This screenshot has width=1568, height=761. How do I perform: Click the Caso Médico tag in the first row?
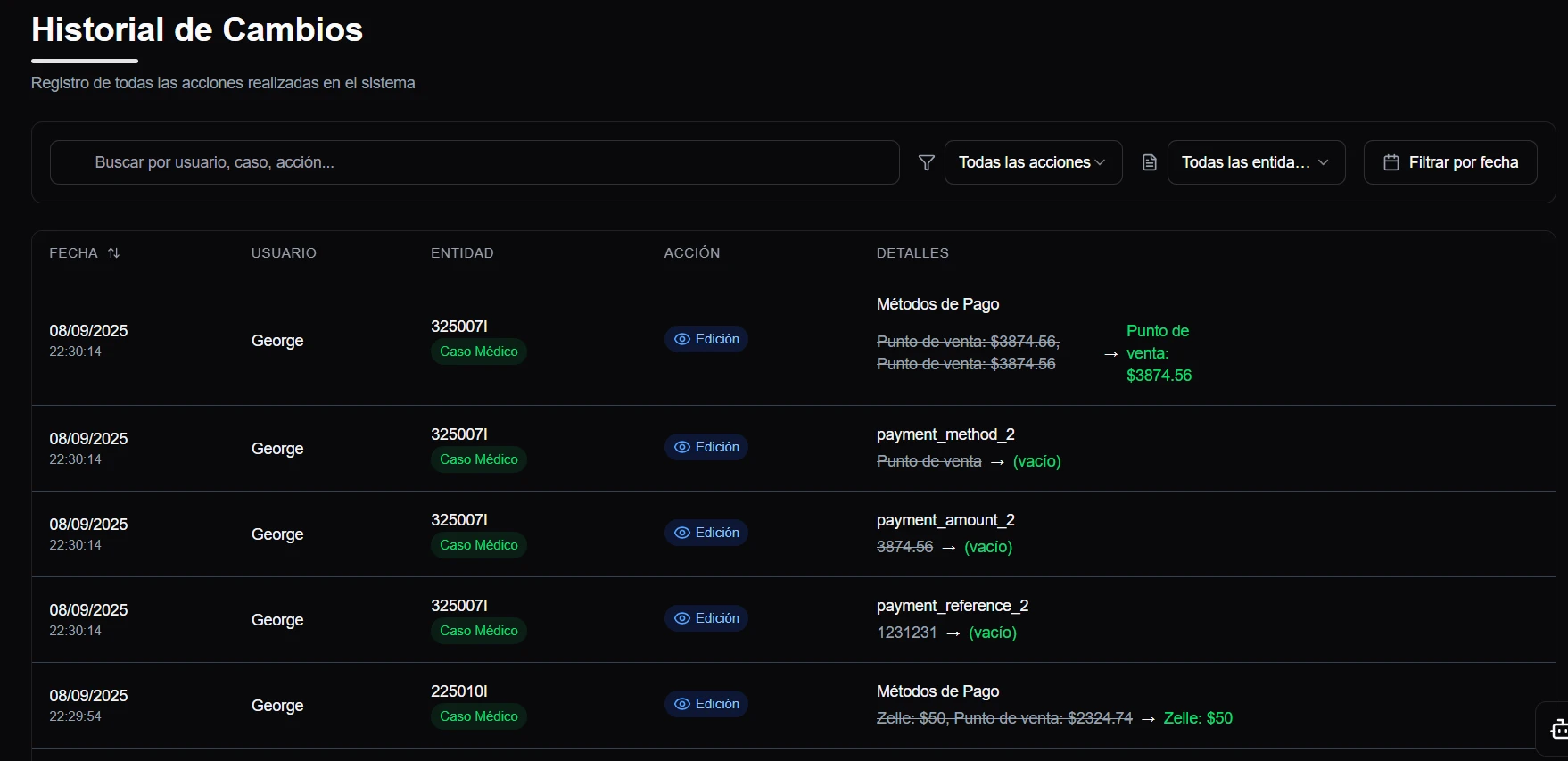478,352
